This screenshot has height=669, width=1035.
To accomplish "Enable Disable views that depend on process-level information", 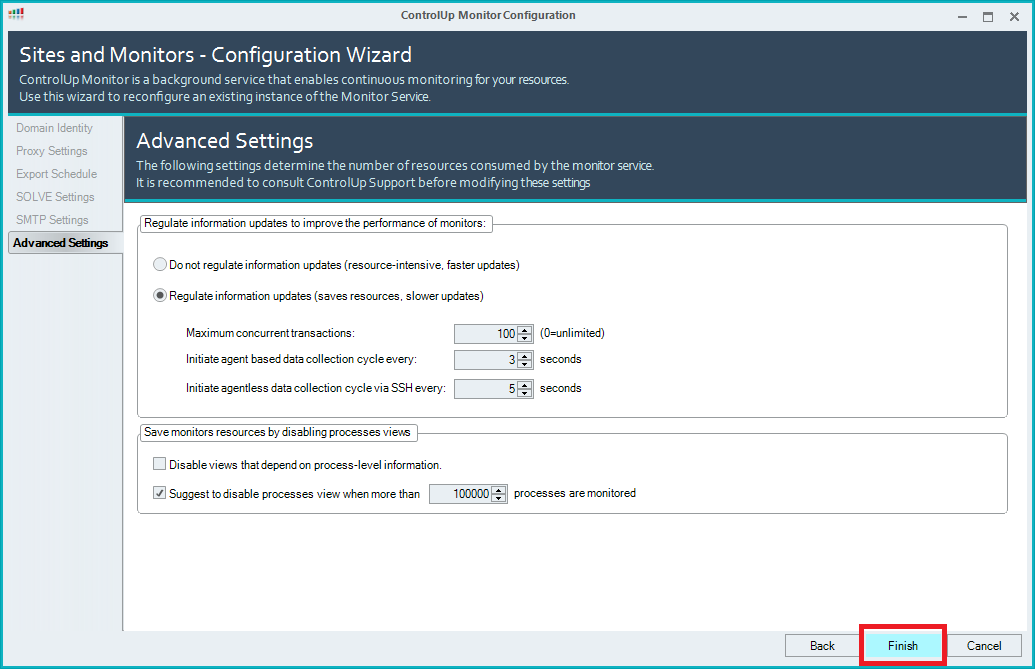I will (160, 464).
